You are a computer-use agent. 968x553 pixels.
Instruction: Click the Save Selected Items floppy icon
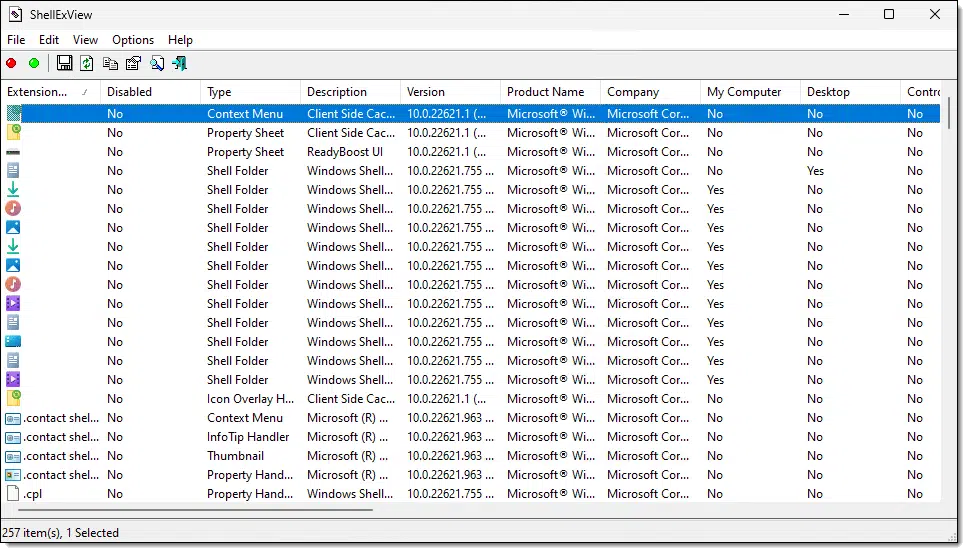point(64,63)
